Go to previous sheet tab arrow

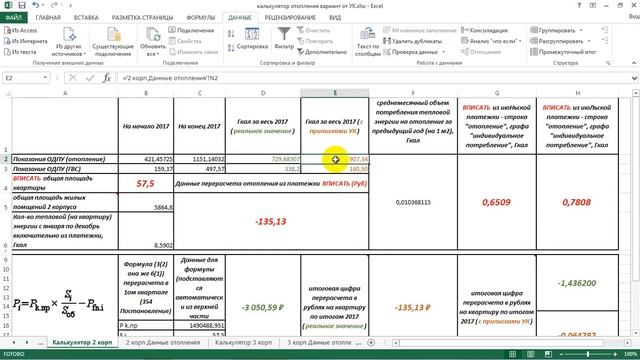[x=14, y=342]
